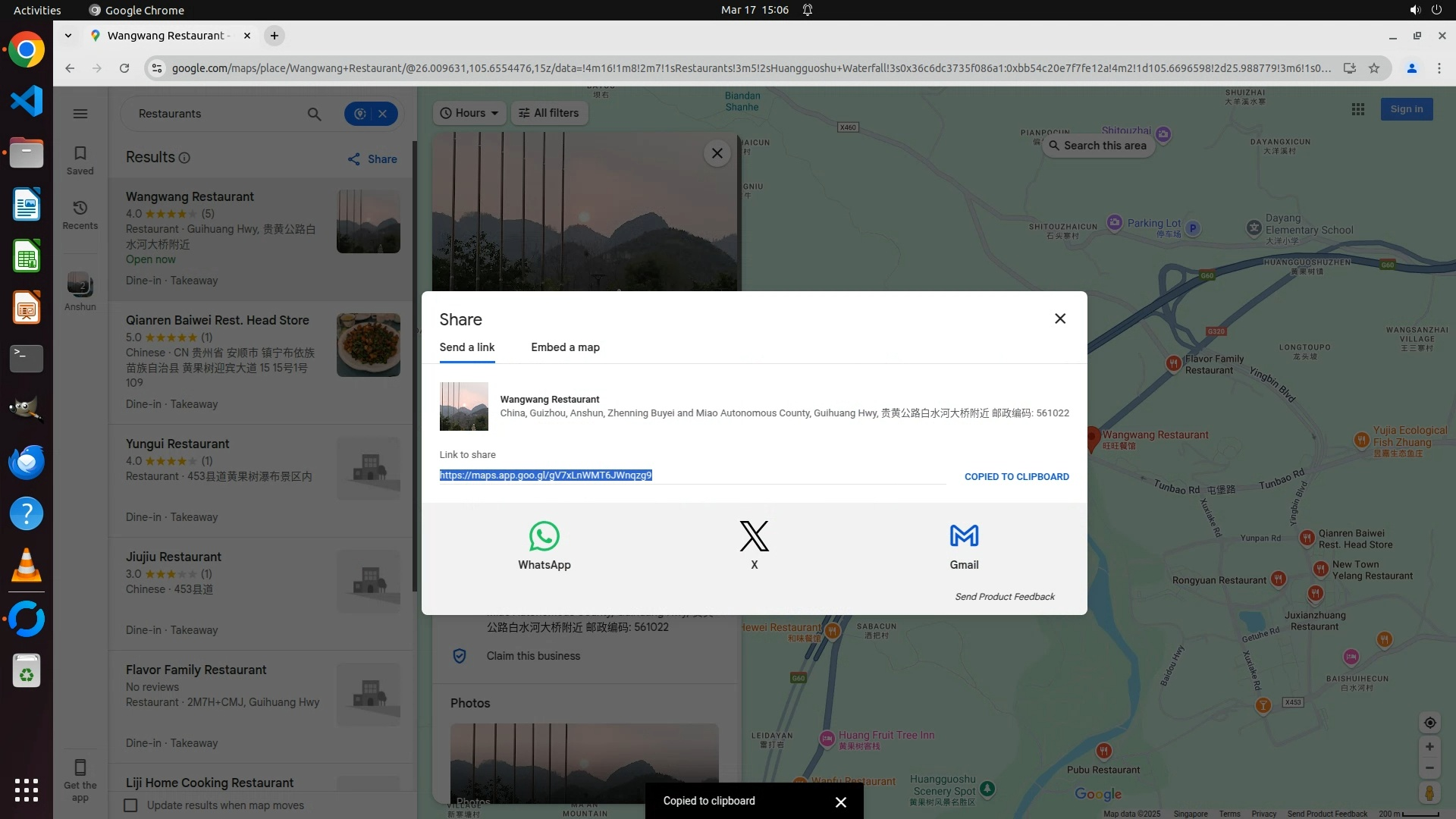Open the Google apps grid

tap(1357, 109)
